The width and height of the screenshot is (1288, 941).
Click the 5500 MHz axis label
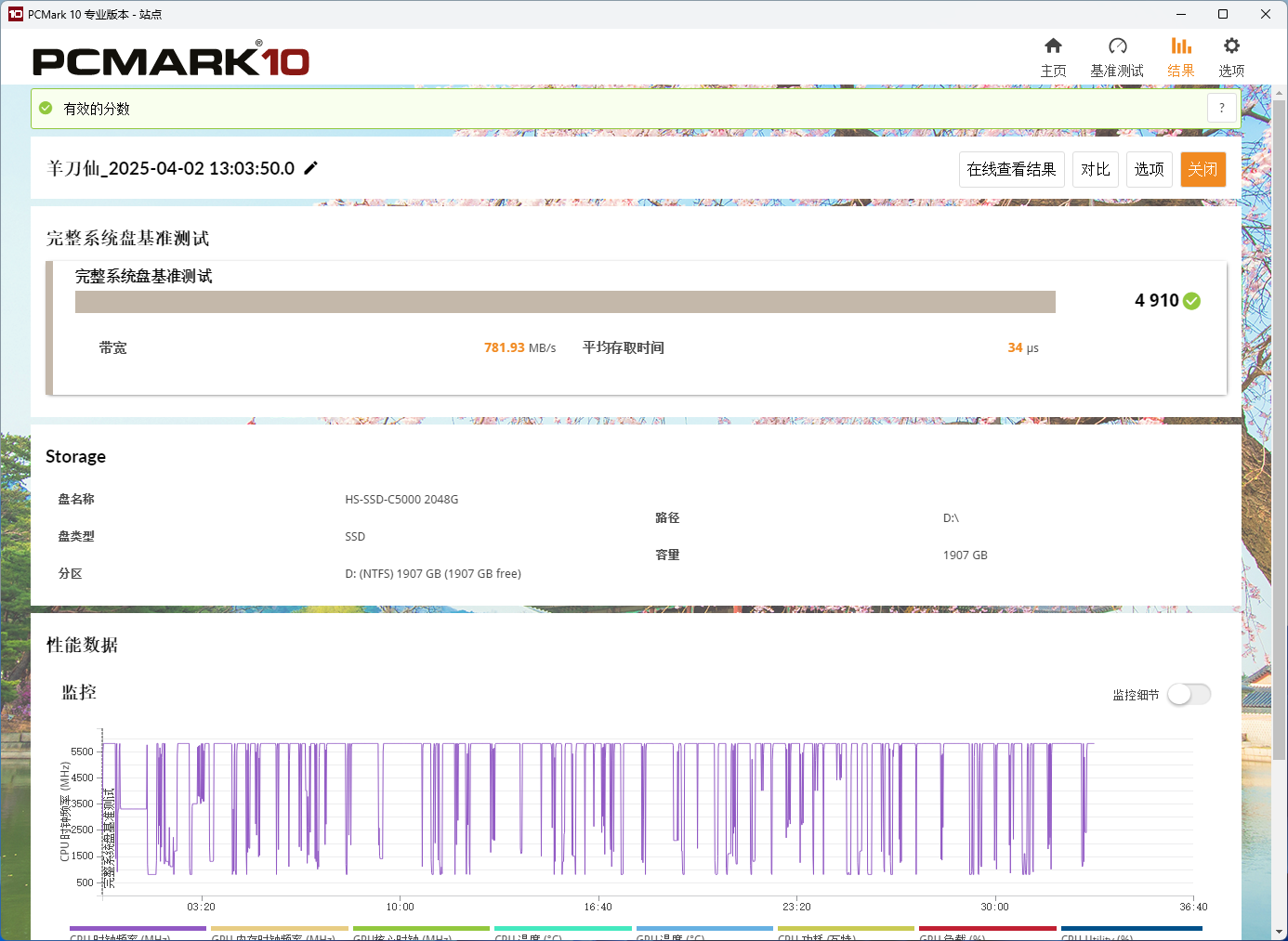tap(83, 751)
